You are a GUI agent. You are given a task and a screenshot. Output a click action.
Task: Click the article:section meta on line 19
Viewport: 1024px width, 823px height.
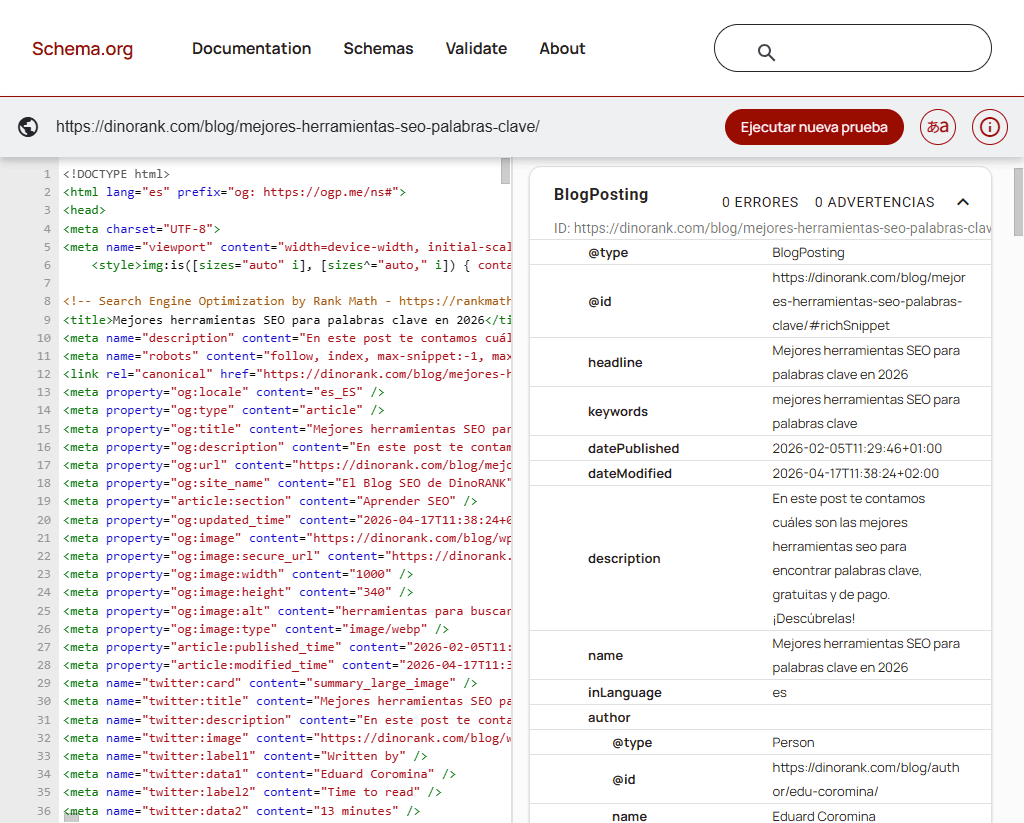tap(270, 501)
